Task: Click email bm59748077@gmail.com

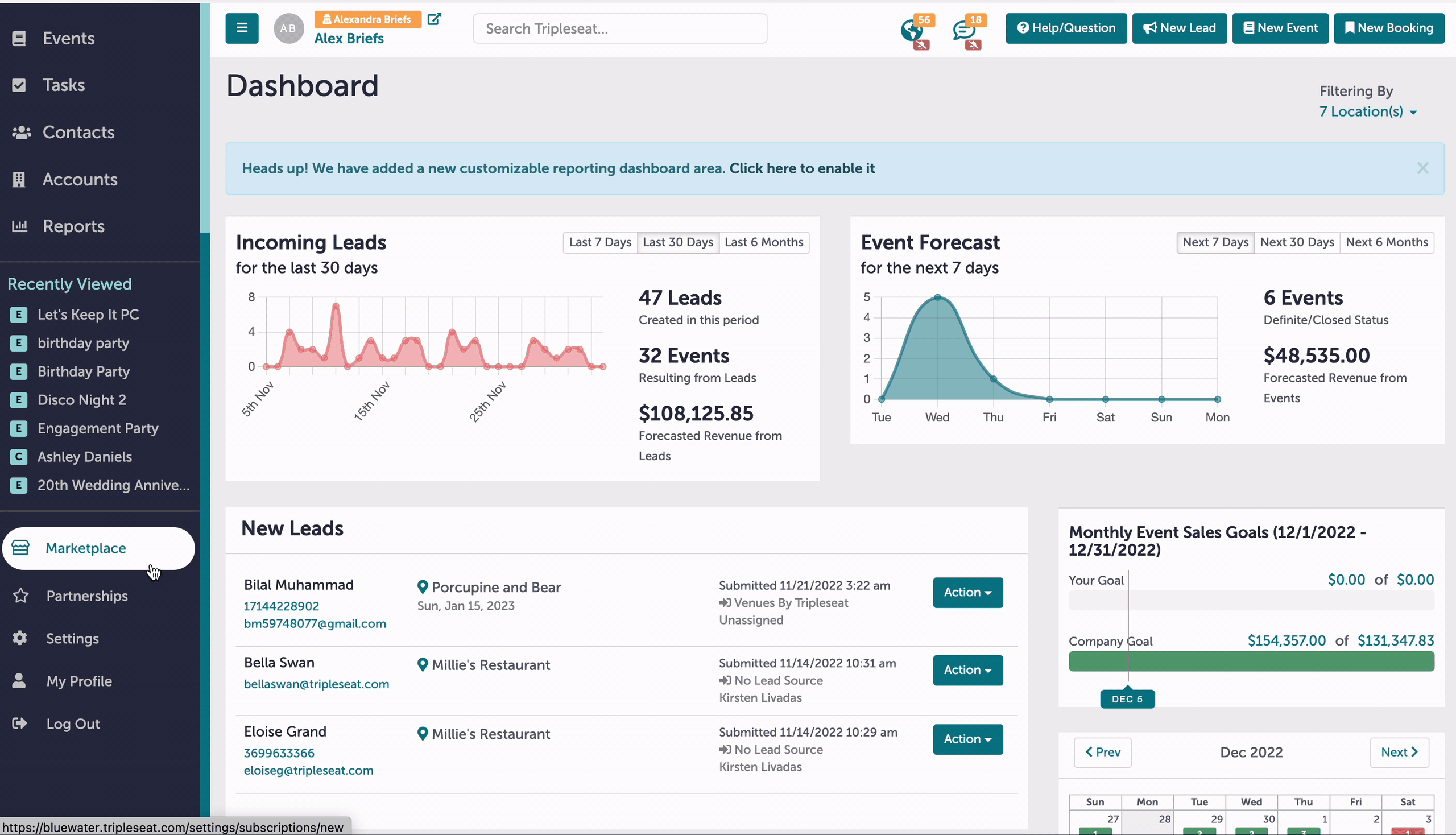Action: pos(315,624)
